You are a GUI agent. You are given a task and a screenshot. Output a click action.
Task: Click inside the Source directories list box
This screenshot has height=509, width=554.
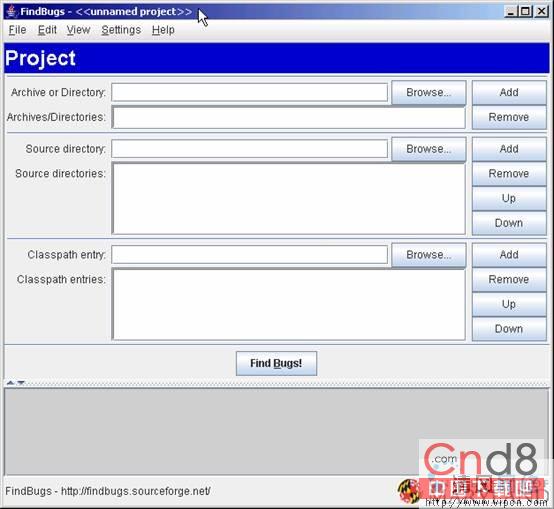[289, 199]
